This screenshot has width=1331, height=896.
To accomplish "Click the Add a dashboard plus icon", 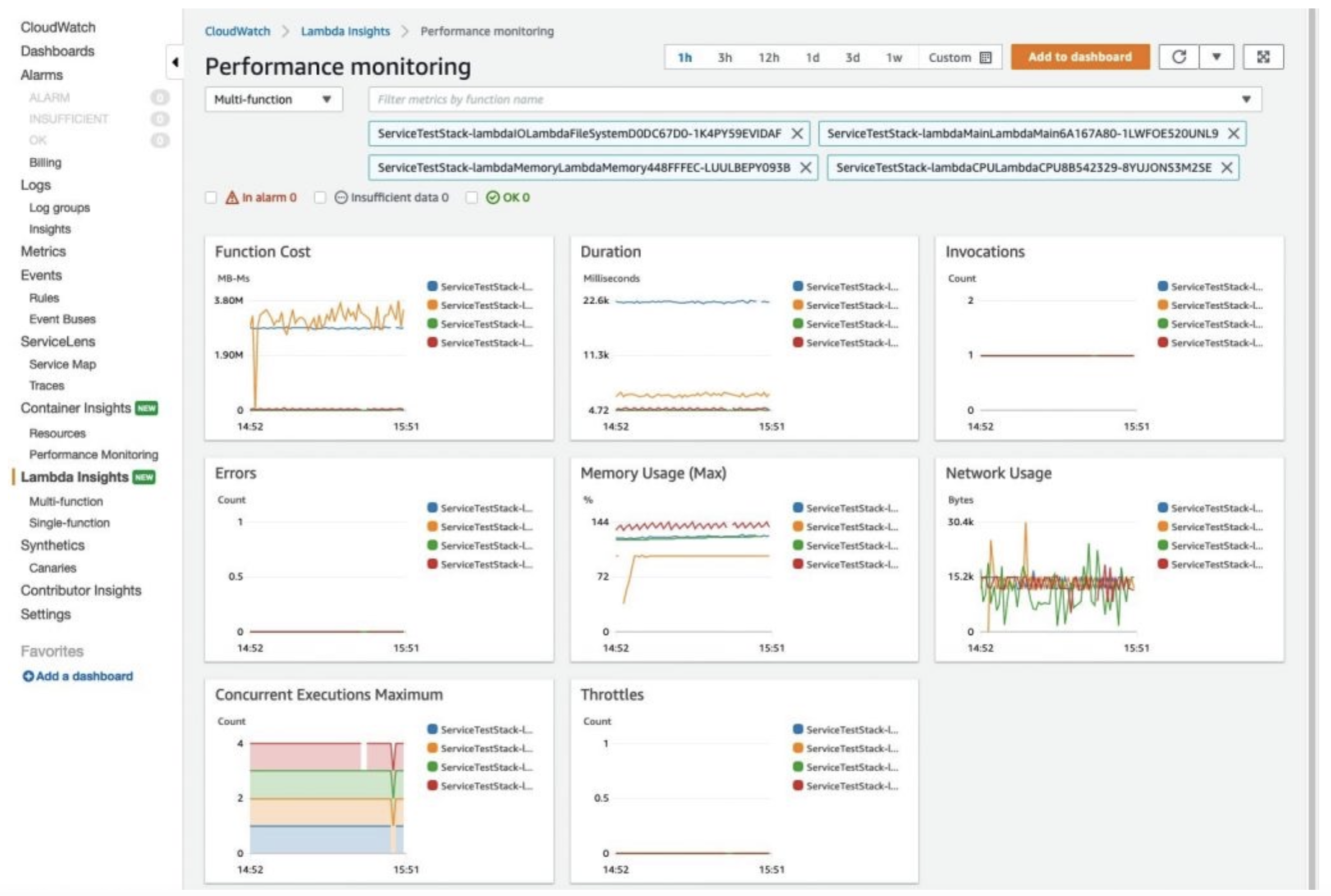I will [28, 676].
